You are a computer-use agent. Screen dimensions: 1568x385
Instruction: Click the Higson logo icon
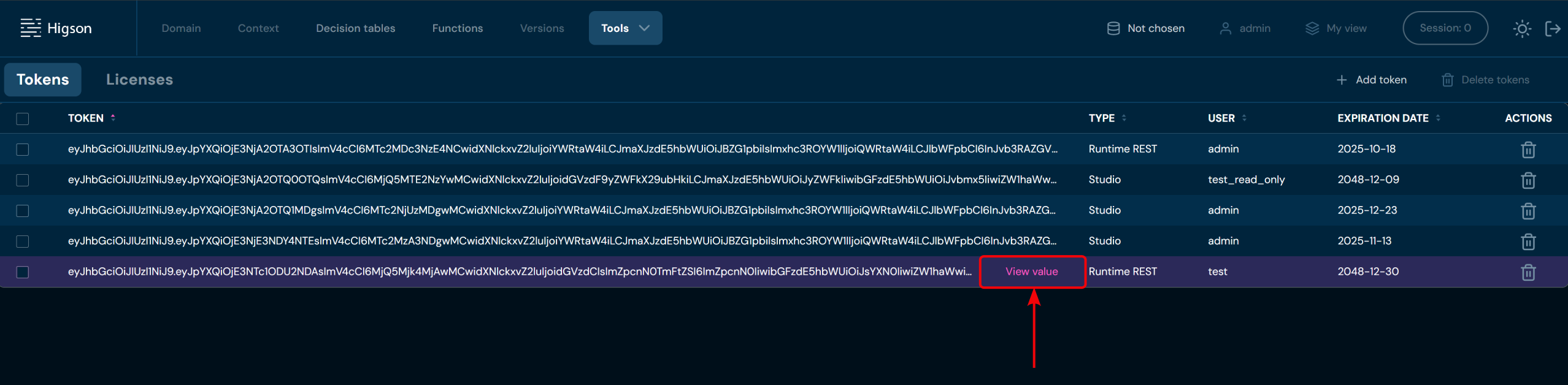pos(31,28)
